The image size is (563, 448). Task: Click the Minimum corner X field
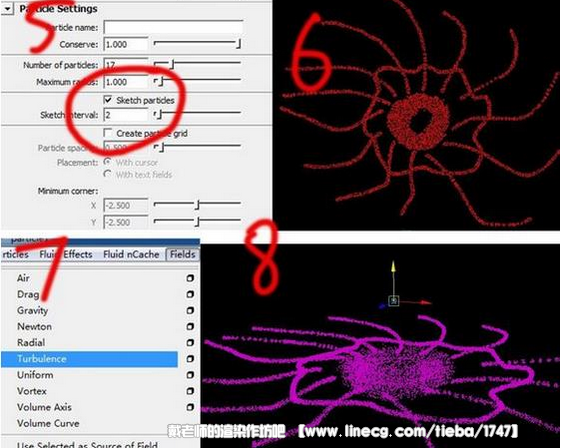tap(126, 205)
